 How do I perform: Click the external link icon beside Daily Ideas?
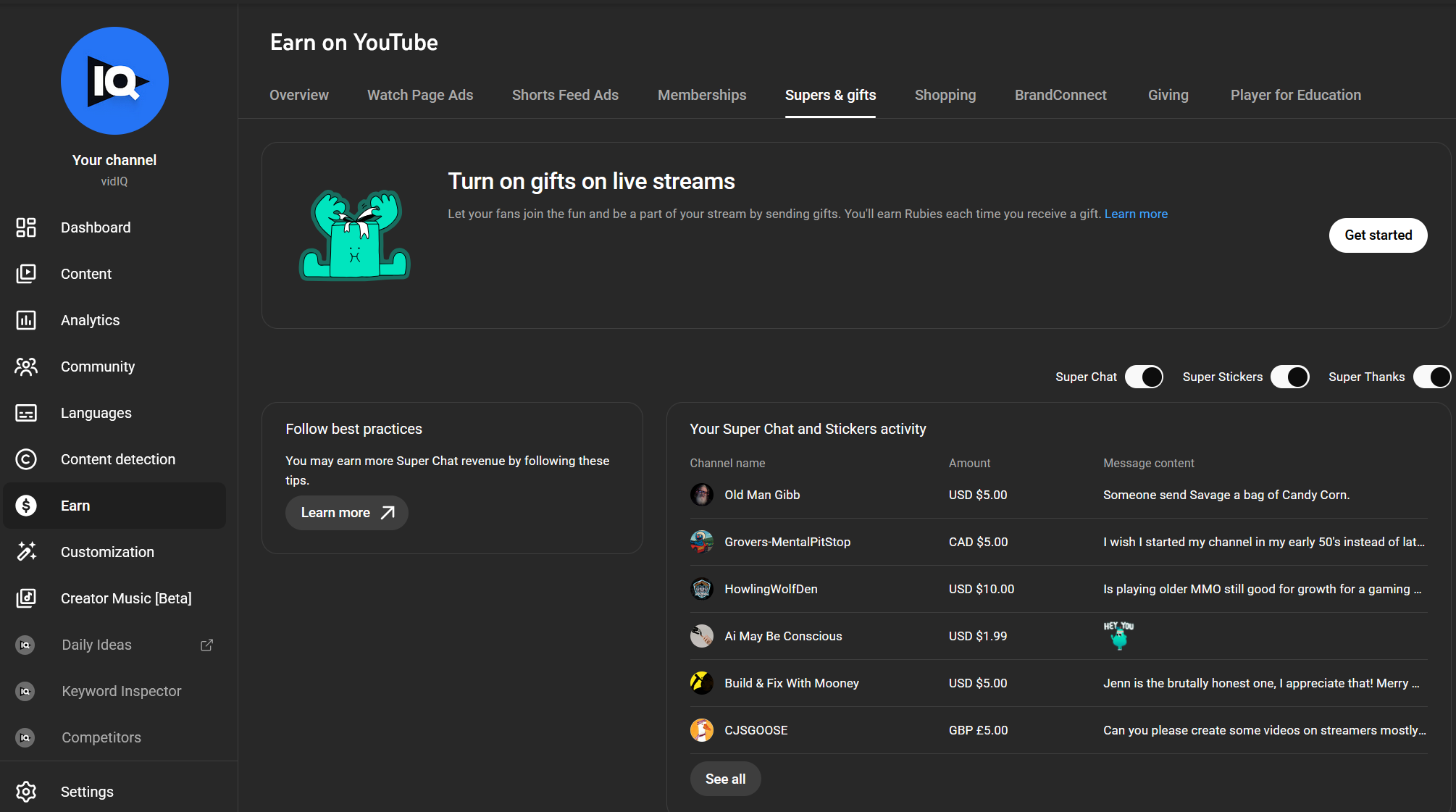click(206, 645)
